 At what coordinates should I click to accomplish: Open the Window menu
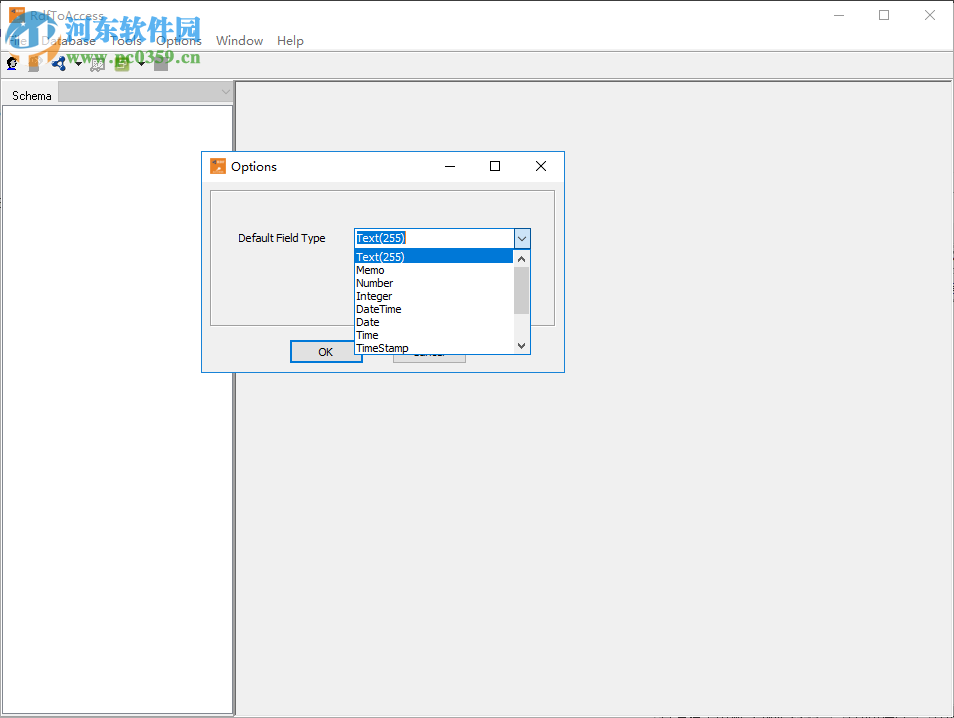click(x=239, y=41)
